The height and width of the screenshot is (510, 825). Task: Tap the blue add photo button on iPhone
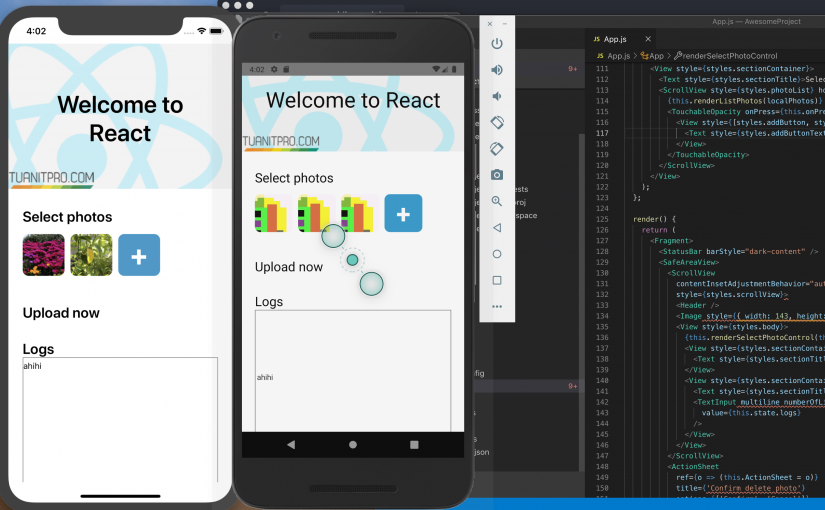139,255
